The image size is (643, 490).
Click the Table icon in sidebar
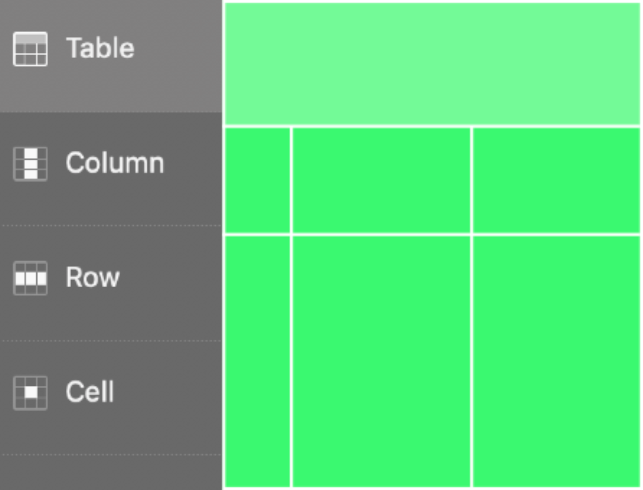(30, 49)
